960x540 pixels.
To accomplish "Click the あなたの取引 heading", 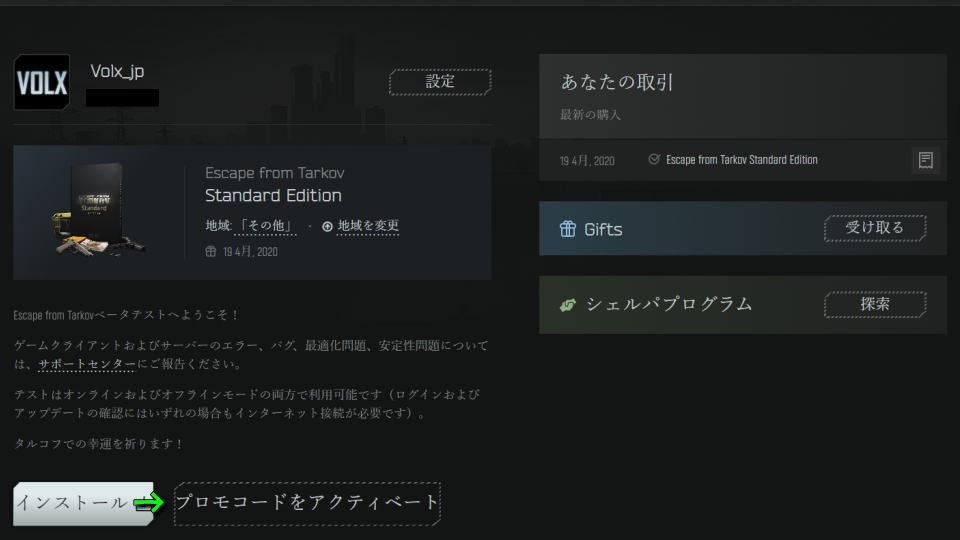I will 617,82.
